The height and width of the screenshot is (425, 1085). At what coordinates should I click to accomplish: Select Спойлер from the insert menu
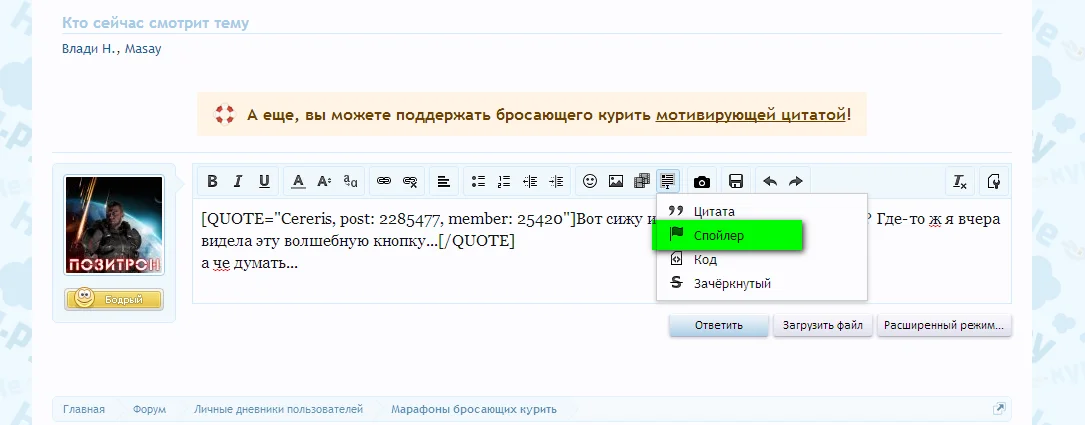tap(728, 235)
